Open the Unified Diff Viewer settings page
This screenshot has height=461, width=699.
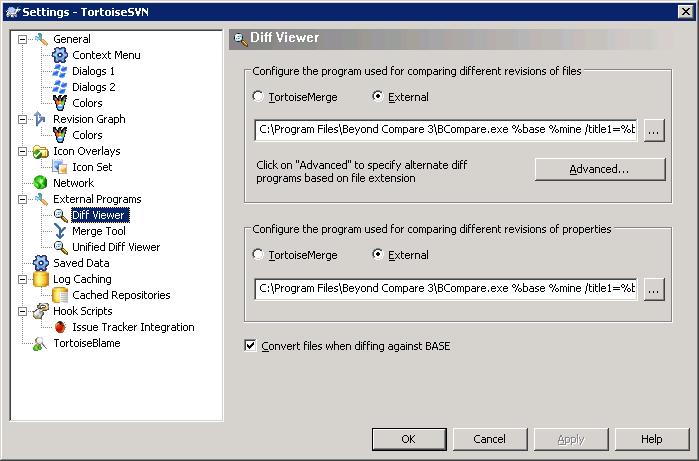(x=116, y=247)
